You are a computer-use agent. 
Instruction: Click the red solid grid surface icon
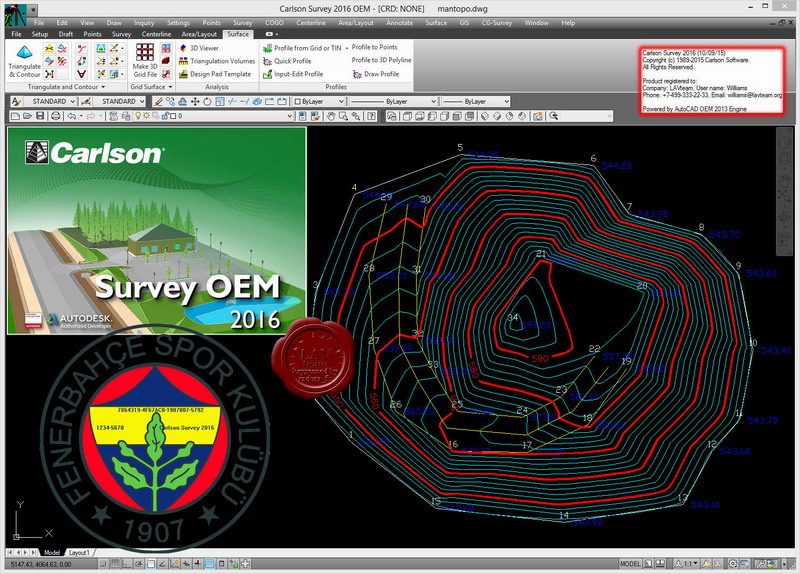166,61
